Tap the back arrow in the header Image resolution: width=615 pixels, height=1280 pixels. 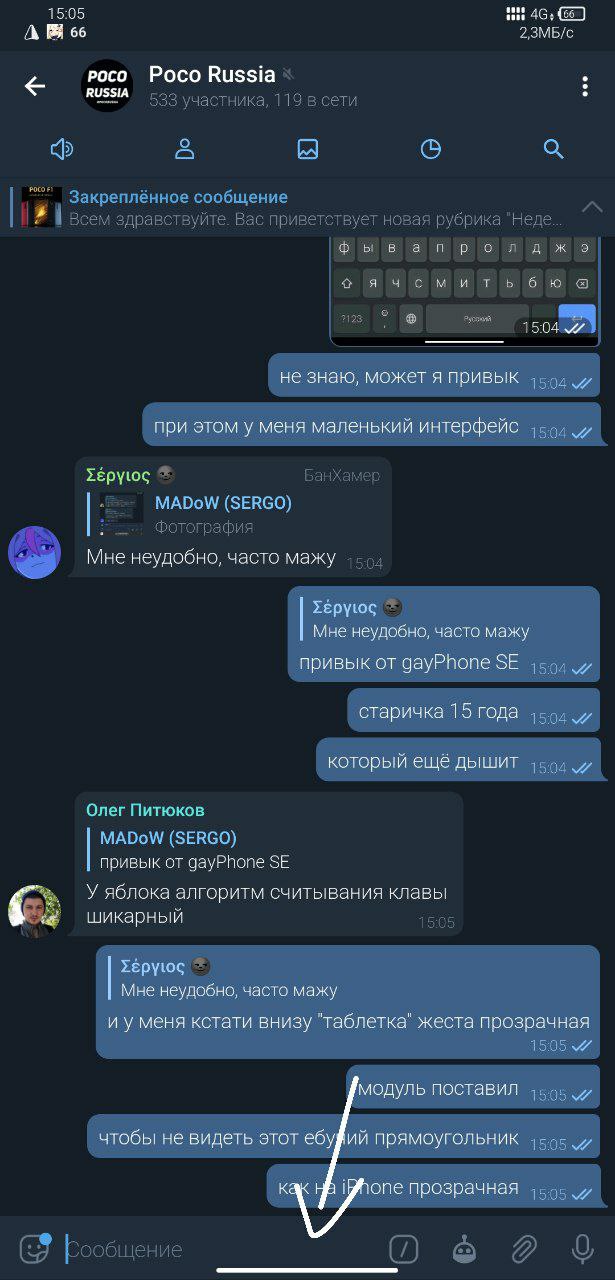(35, 86)
